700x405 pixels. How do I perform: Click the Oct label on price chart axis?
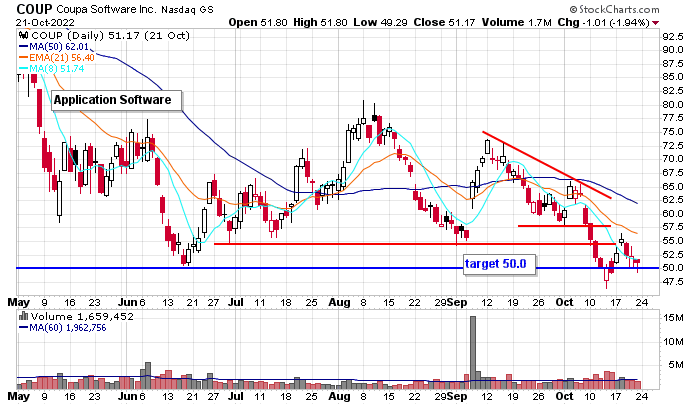pyautogui.click(x=564, y=303)
